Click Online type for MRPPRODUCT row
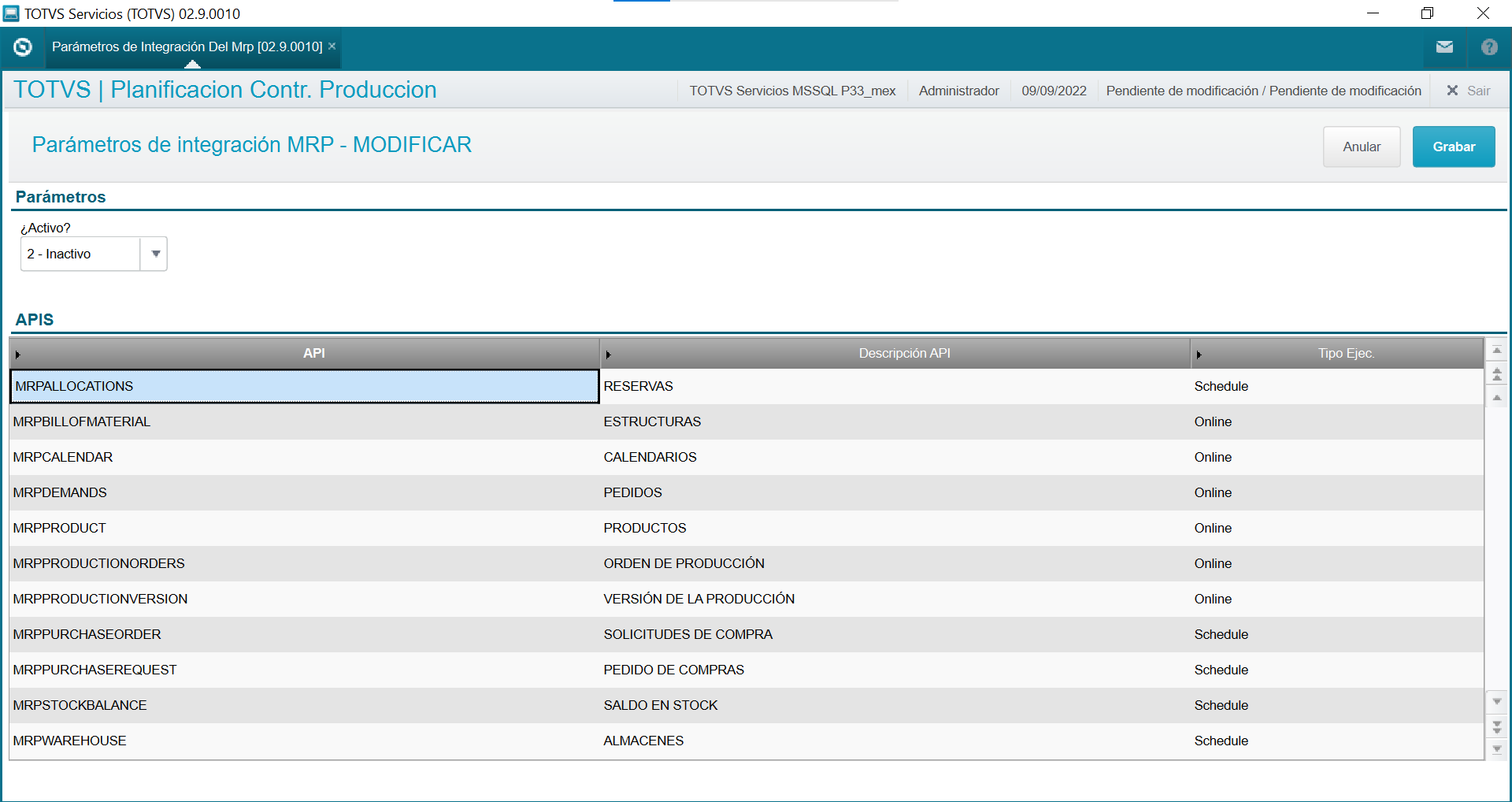Image resolution: width=1512 pixels, height=802 pixels. (x=1337, y=528)
